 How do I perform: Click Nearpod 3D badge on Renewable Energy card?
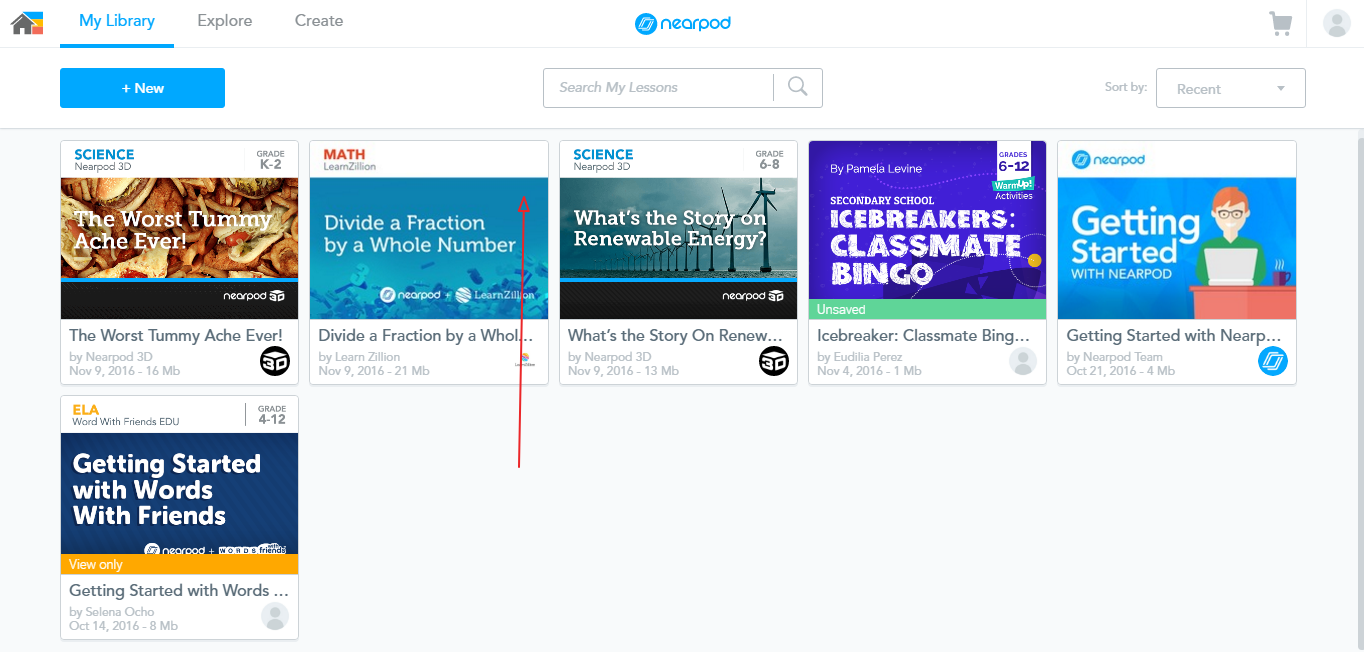tap(773, 361)
